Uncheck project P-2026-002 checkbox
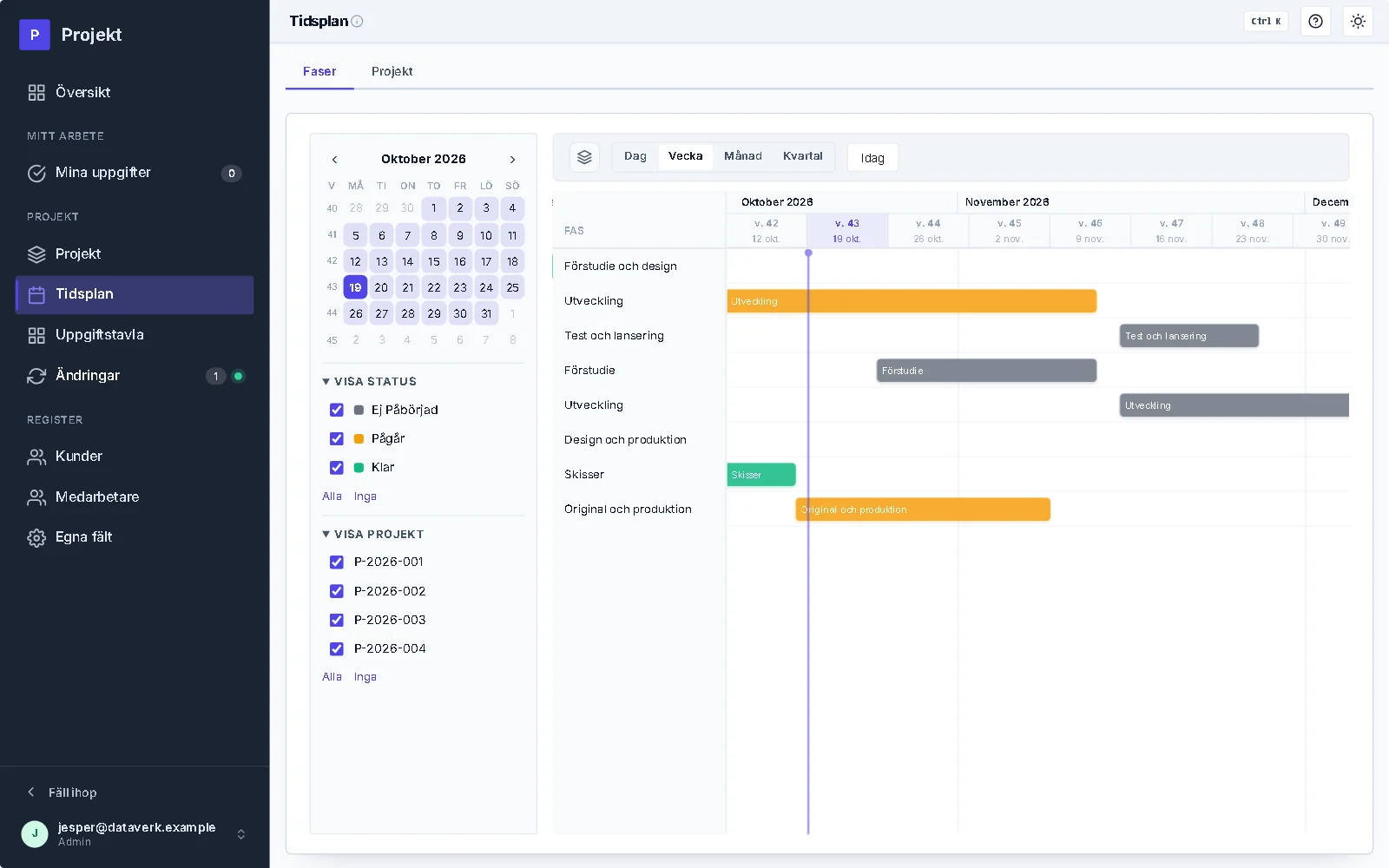Screen dimensions: 1389x868 point(337,591)
